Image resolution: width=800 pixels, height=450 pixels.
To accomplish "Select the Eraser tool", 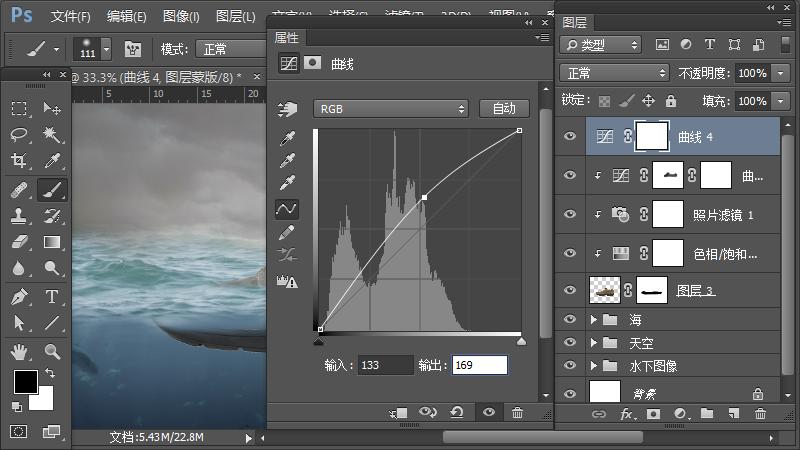I will pyautogui.click(x=19, y=242).
